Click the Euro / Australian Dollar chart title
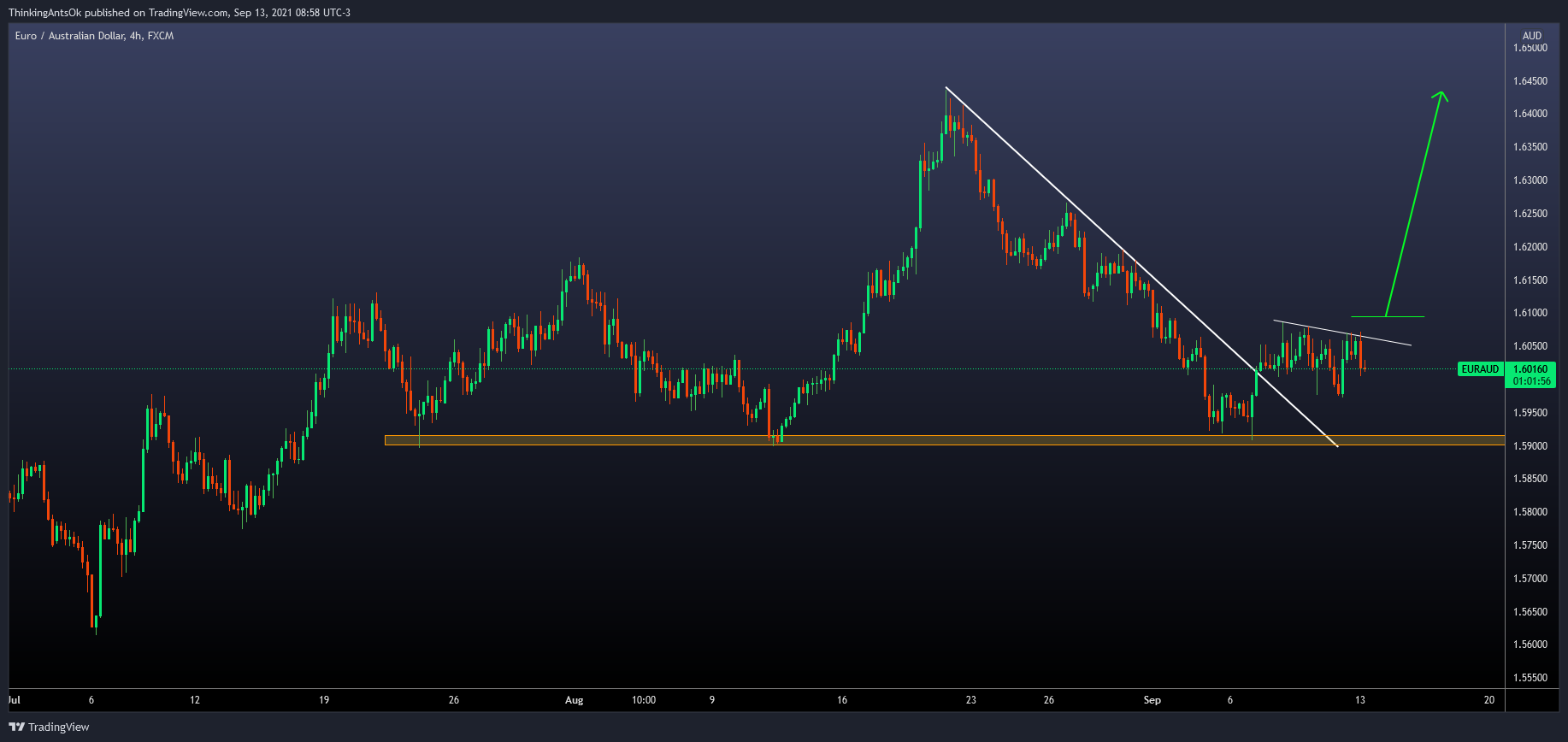This screenshot has height=742, width=1568. click(94, 36)
